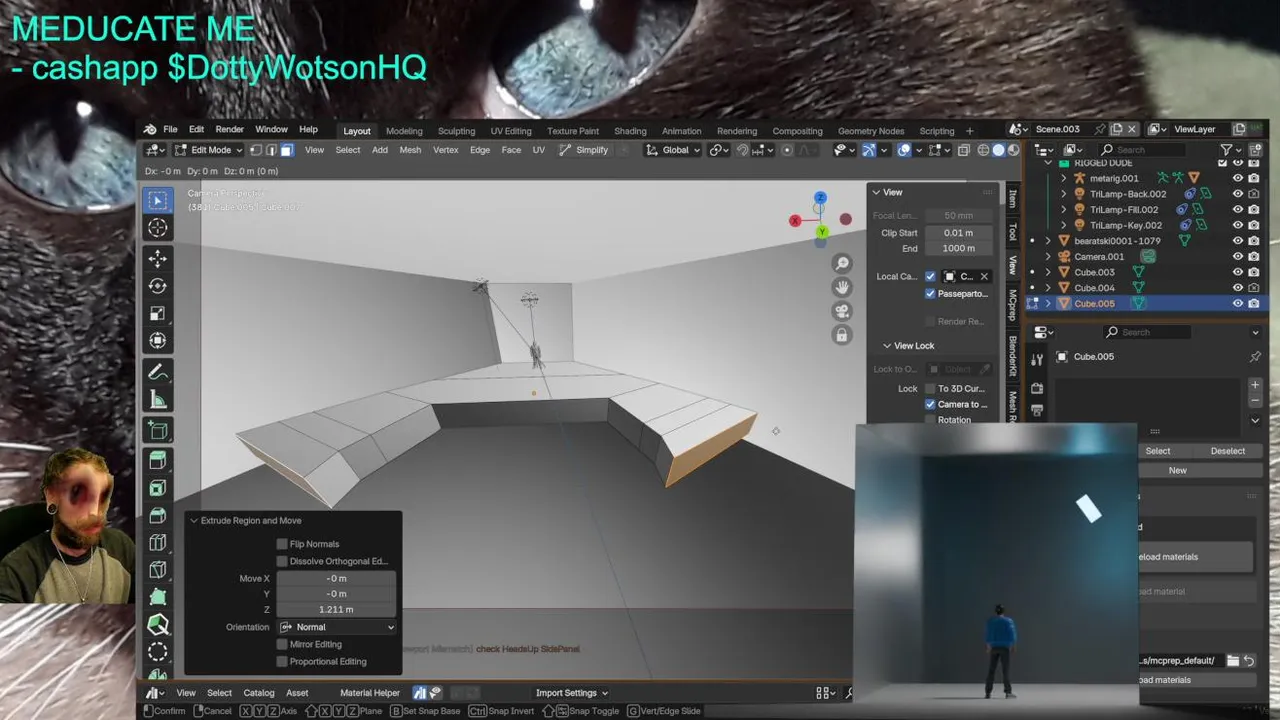Open Import Settings dropdown
1280x720 pixels.
[x=572, y=693]
